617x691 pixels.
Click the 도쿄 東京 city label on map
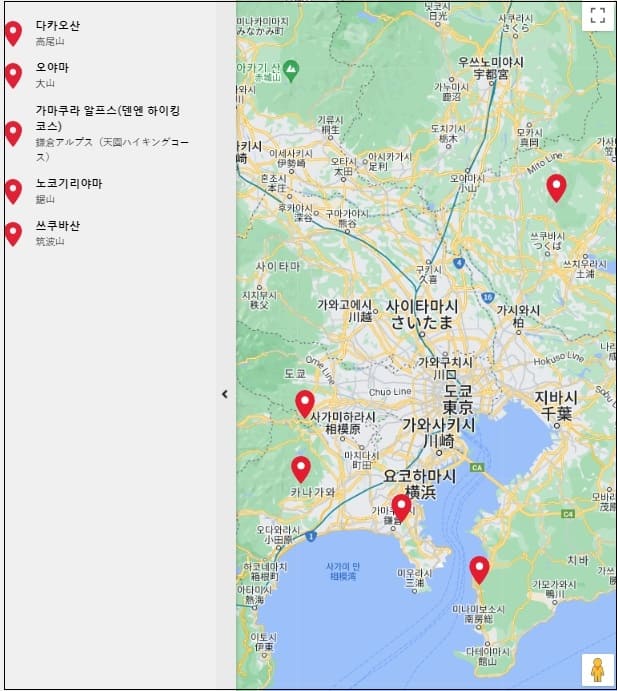(x=458, y=399)
